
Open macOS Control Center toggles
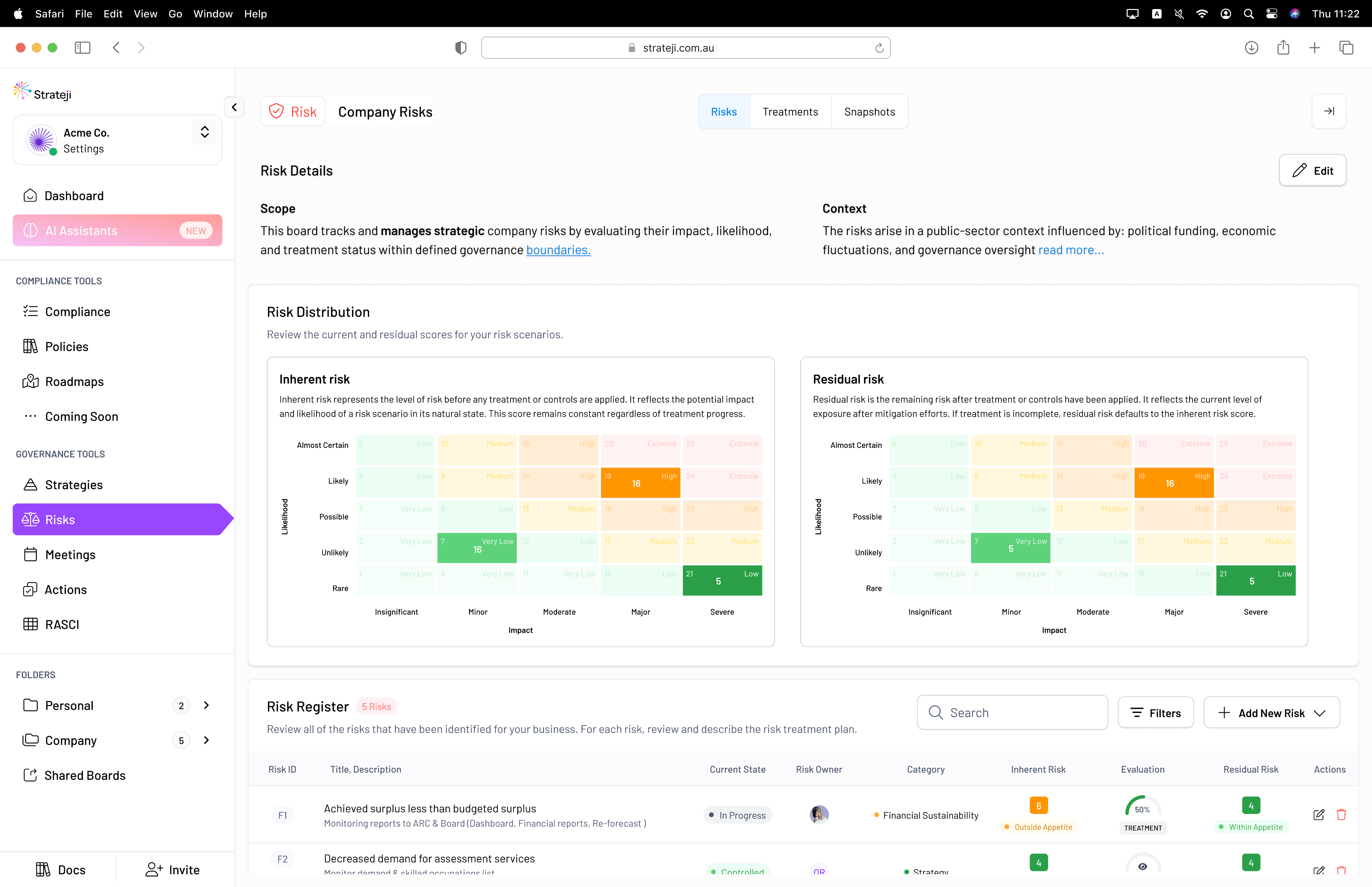click(x=1271, y=14)
